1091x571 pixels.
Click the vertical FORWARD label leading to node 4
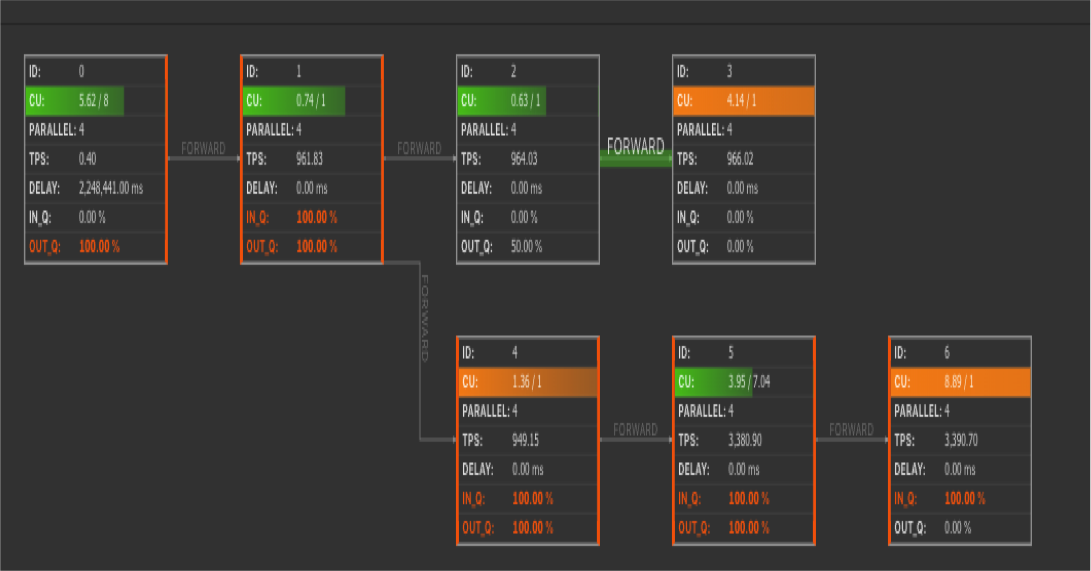[424, 318]
